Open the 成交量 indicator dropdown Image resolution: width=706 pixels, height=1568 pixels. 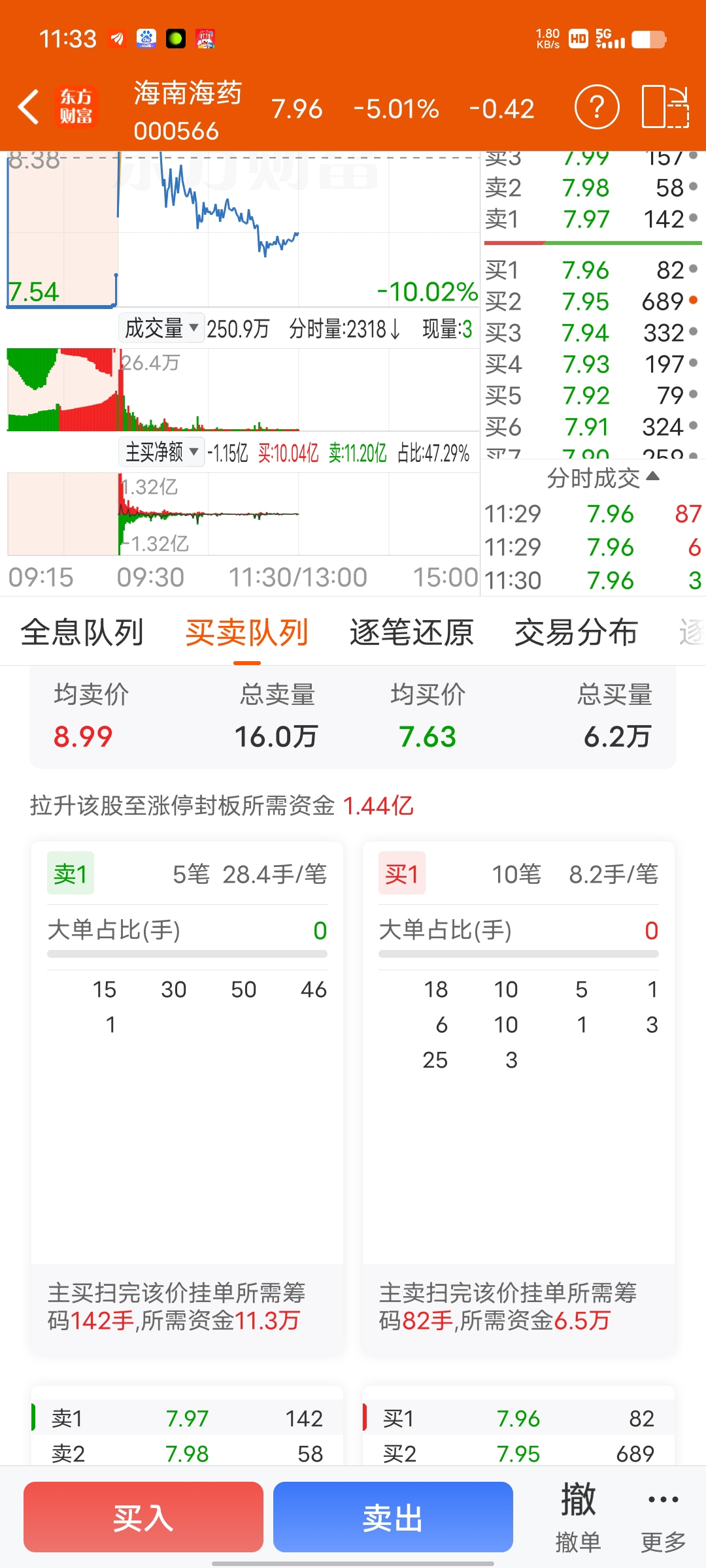(x=161, y=328)
